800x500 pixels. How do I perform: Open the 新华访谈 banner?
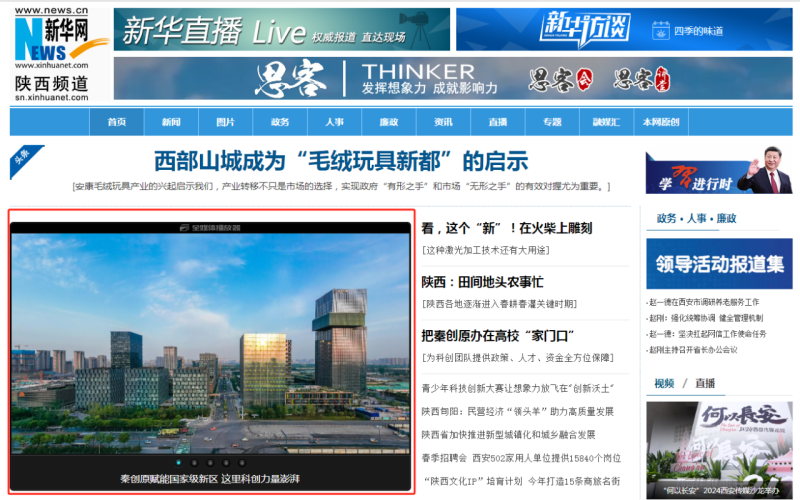point(624,30)
